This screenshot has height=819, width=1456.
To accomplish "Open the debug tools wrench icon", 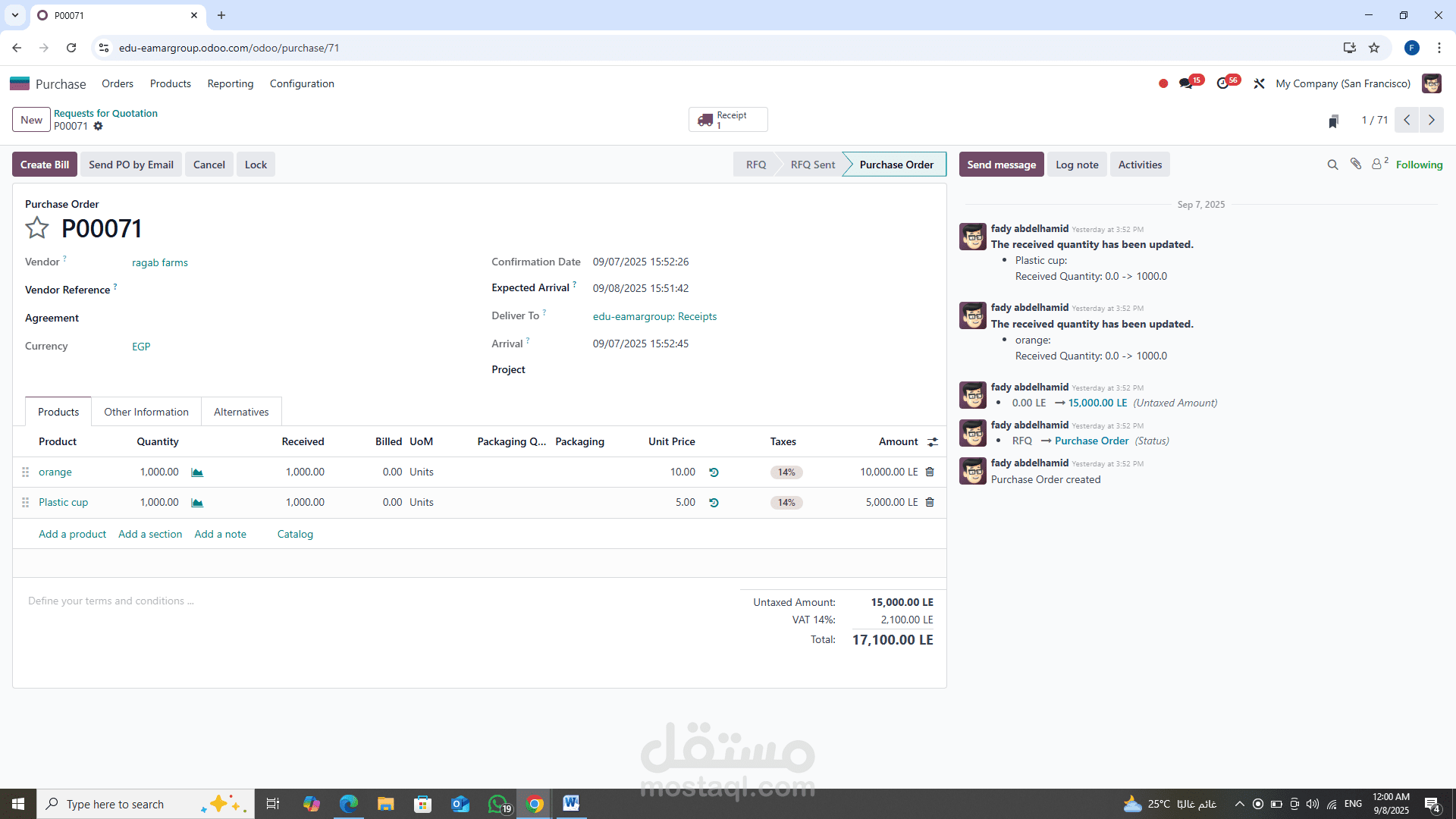I will pyautogui.click(x=1259, y=83).
